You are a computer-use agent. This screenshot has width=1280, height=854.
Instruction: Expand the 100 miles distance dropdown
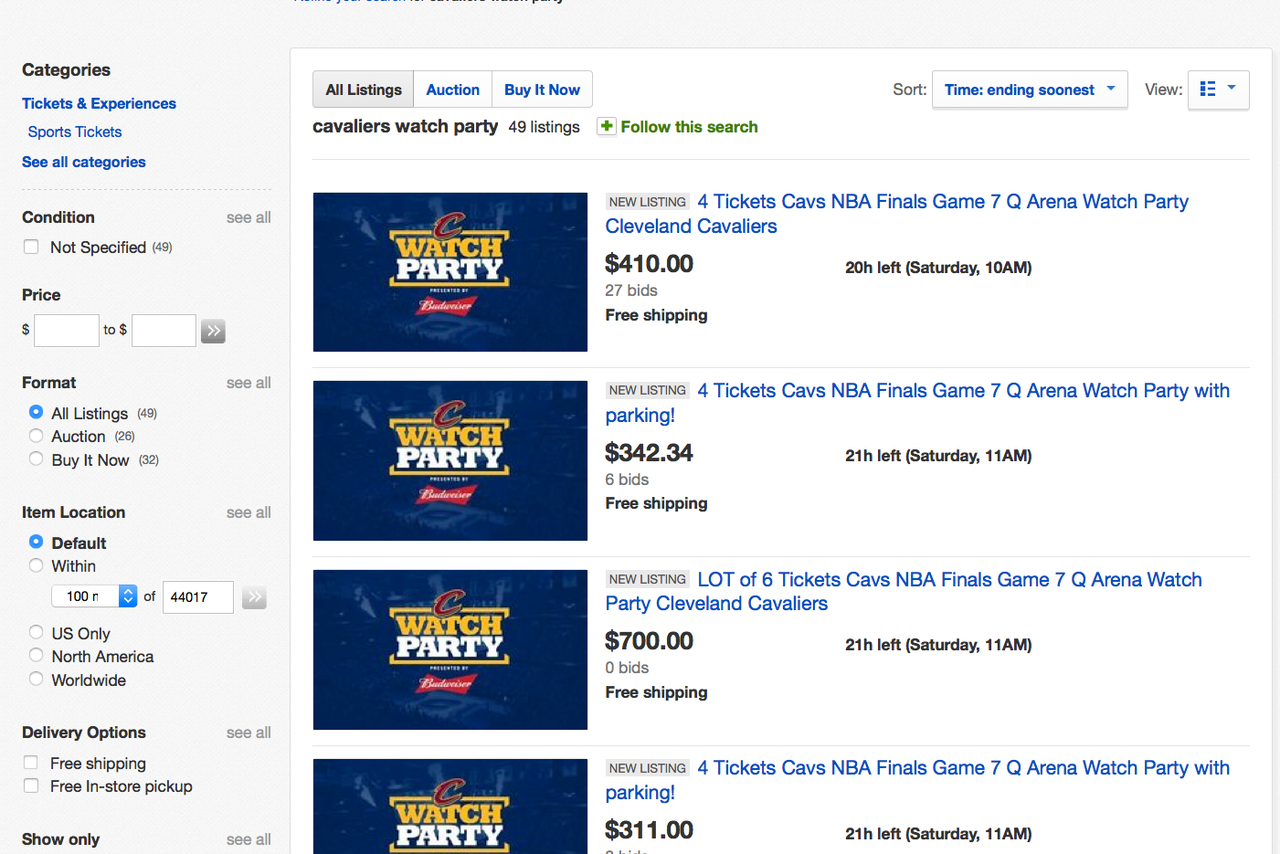pyautogui.click(x=94, y=596)
